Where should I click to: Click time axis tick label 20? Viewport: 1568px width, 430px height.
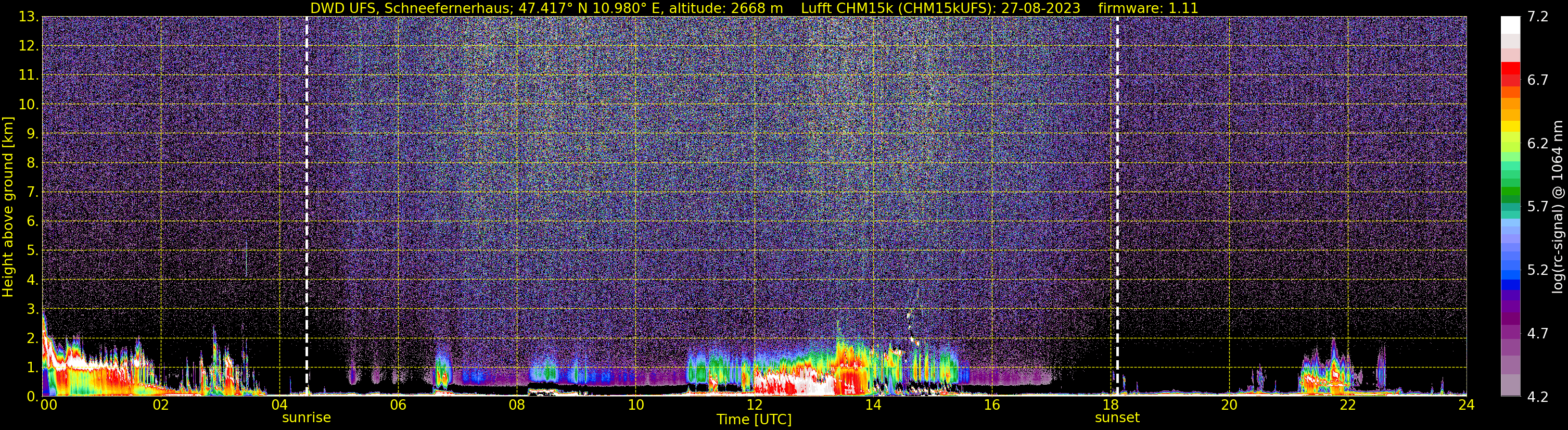pos(1229,405)
